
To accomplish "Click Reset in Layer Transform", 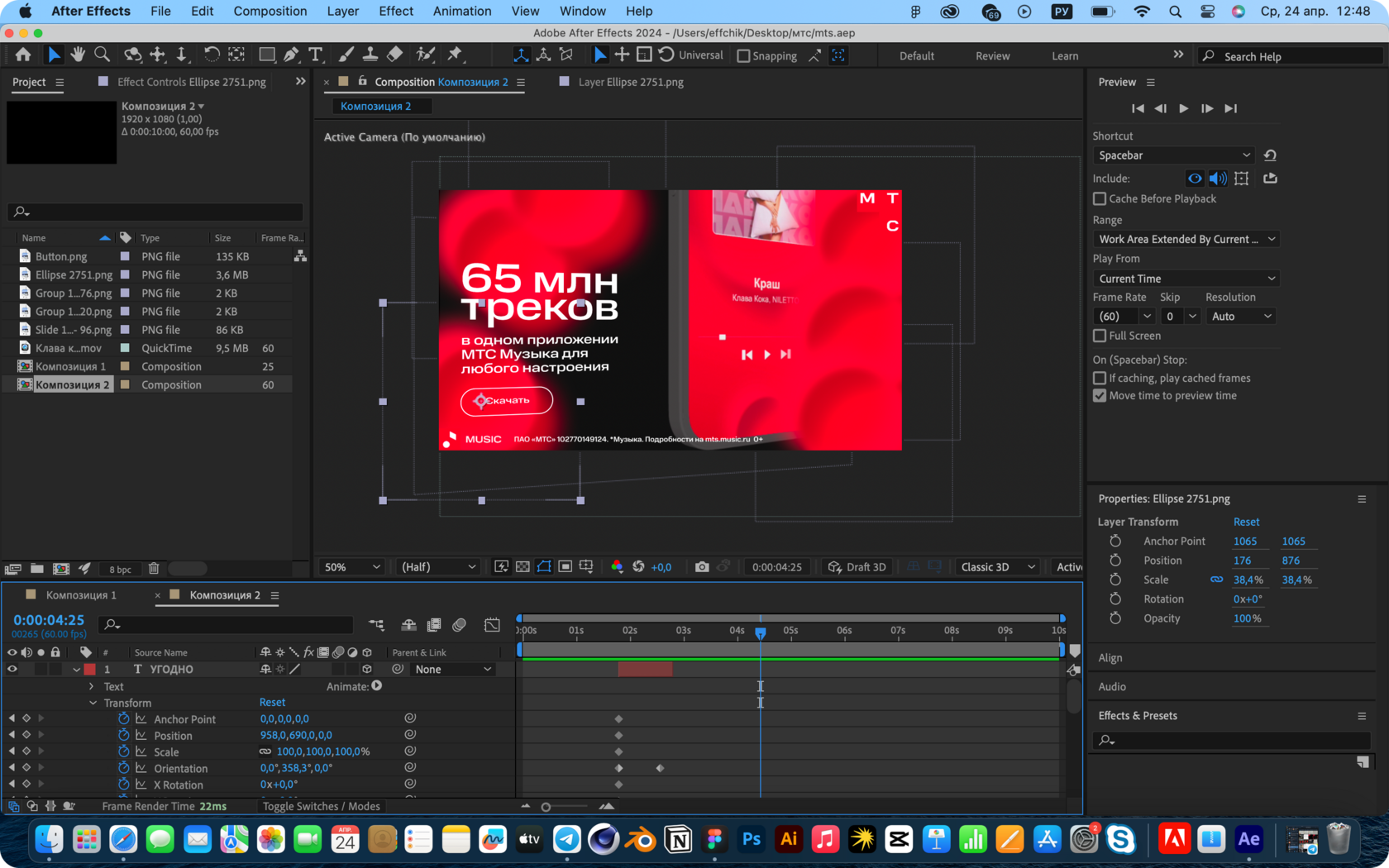I will pos(1246,522).
